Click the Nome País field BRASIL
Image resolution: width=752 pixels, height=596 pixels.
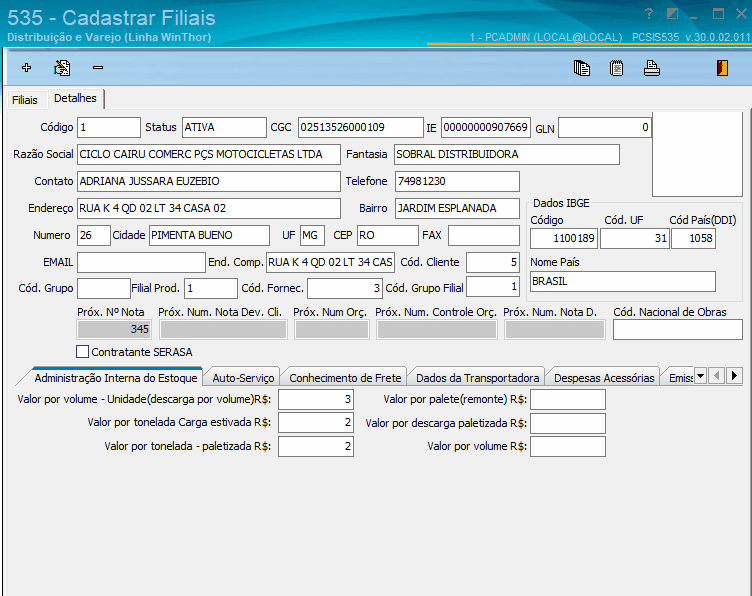coord(623,281)
